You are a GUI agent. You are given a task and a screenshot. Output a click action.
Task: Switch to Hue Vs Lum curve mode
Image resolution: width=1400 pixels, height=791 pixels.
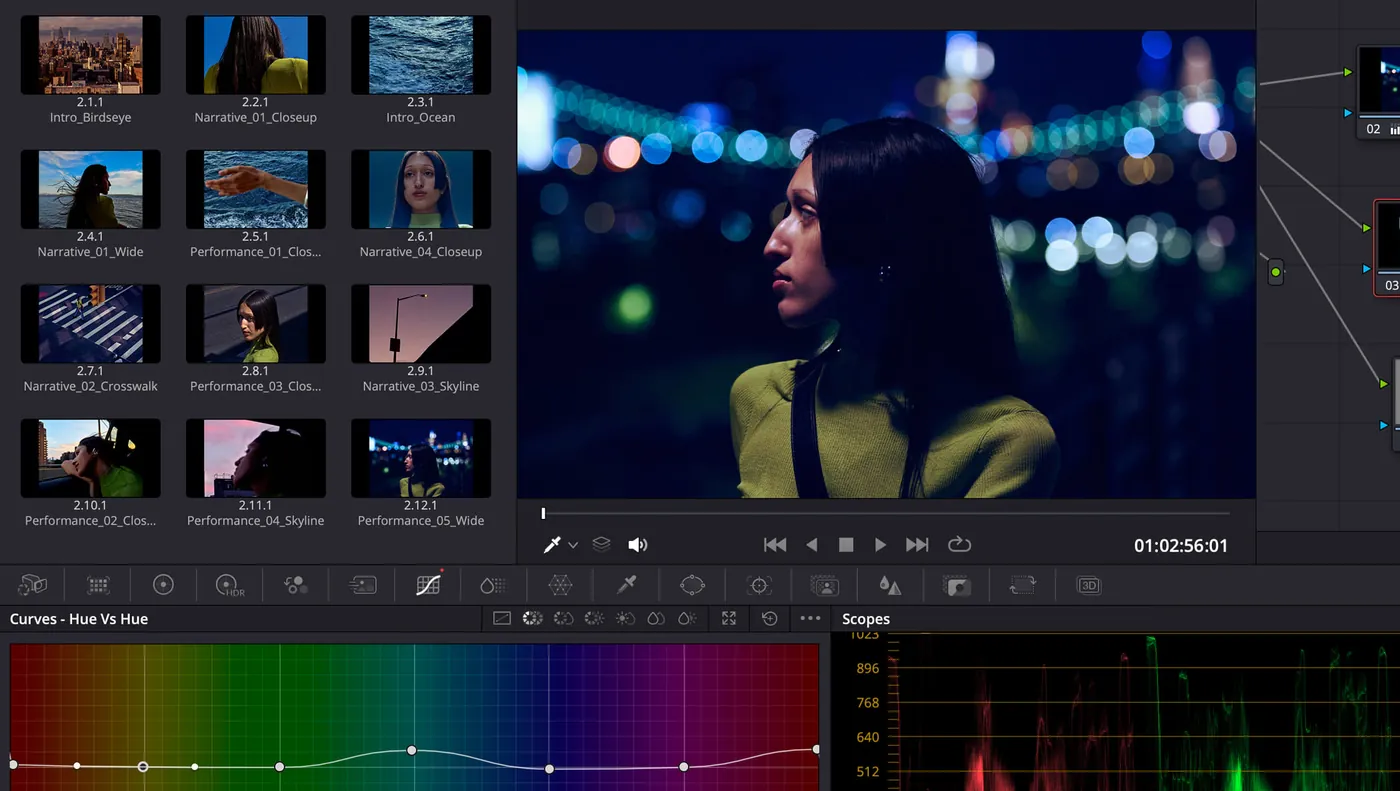pyautogui.click(x=594, y=619)
